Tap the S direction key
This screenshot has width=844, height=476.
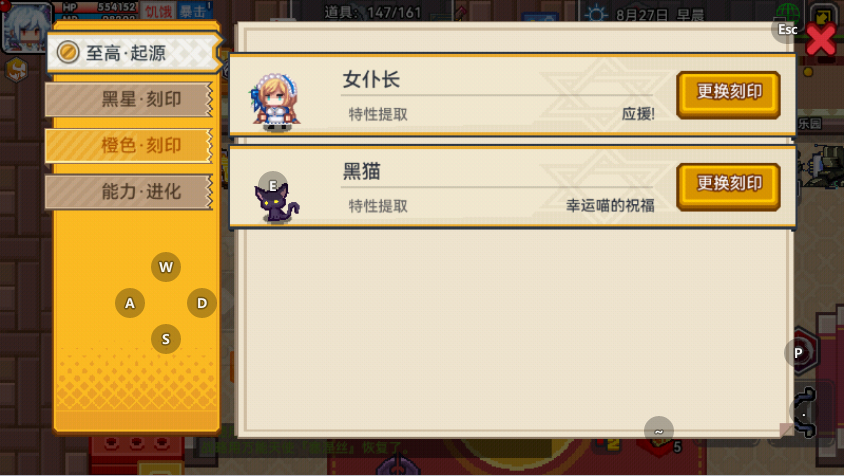(x=166, y=339)
